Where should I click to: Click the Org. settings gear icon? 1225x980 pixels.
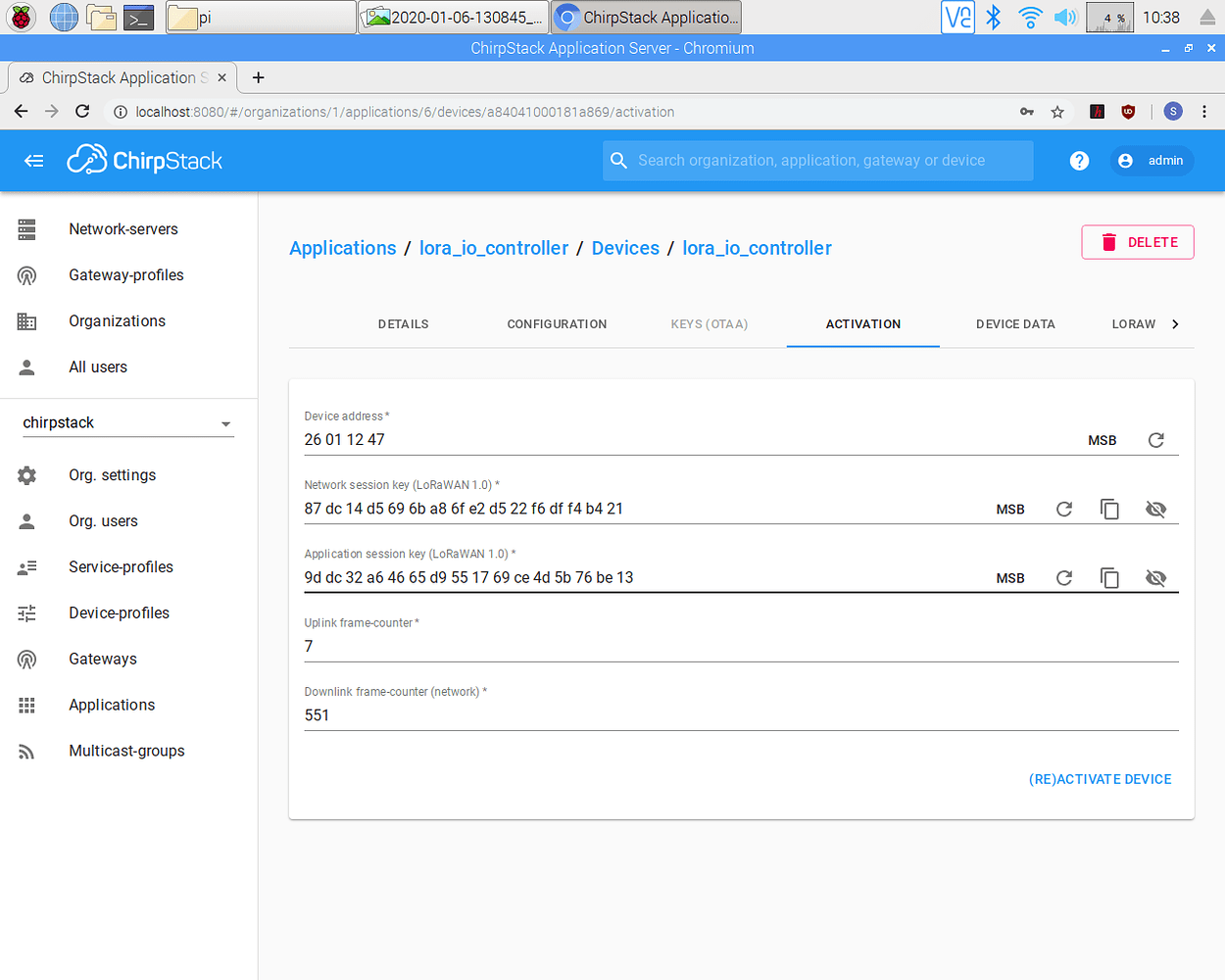tap(27, 475)
